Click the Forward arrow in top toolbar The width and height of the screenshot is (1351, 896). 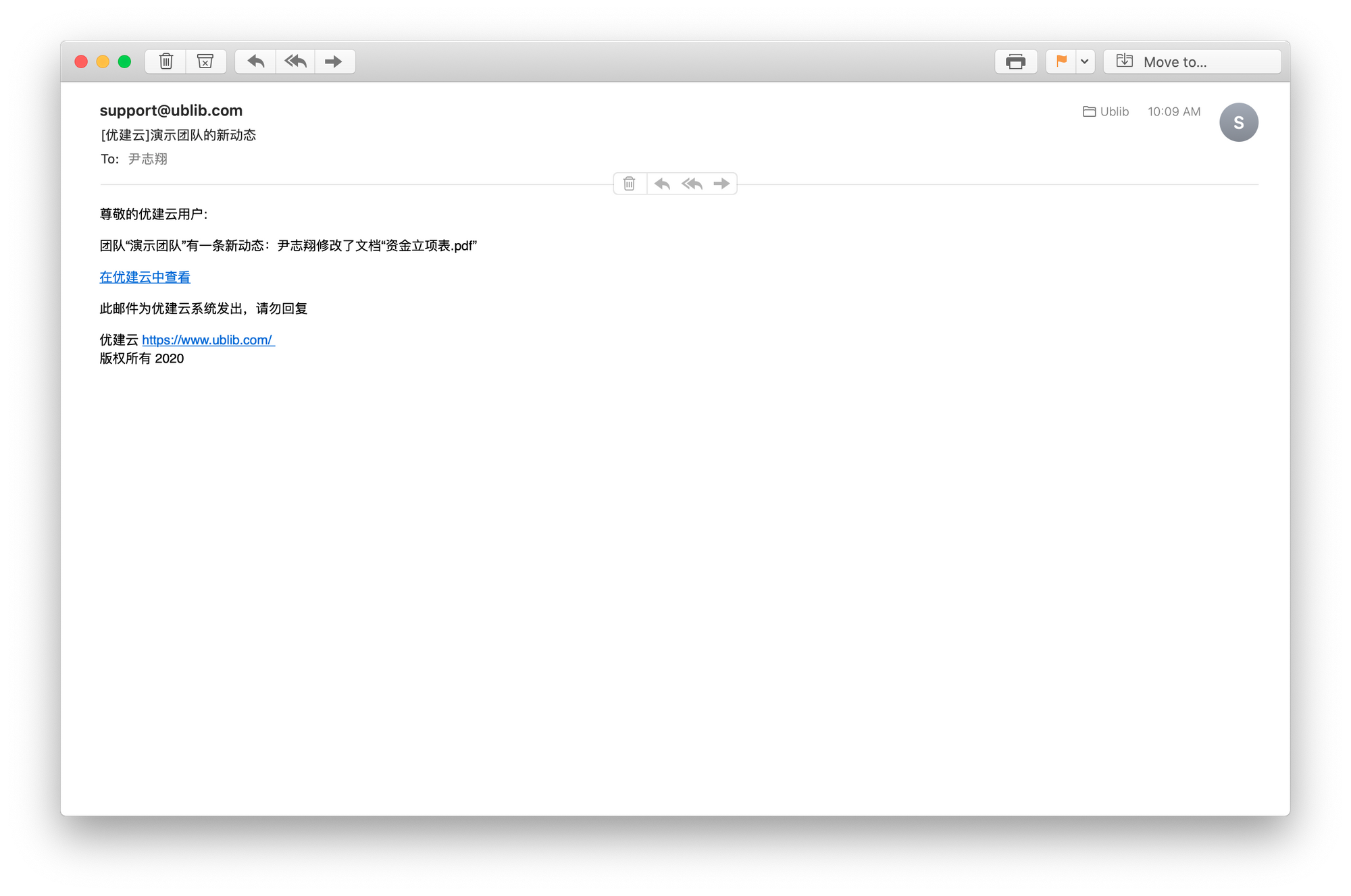coord(334,61)
